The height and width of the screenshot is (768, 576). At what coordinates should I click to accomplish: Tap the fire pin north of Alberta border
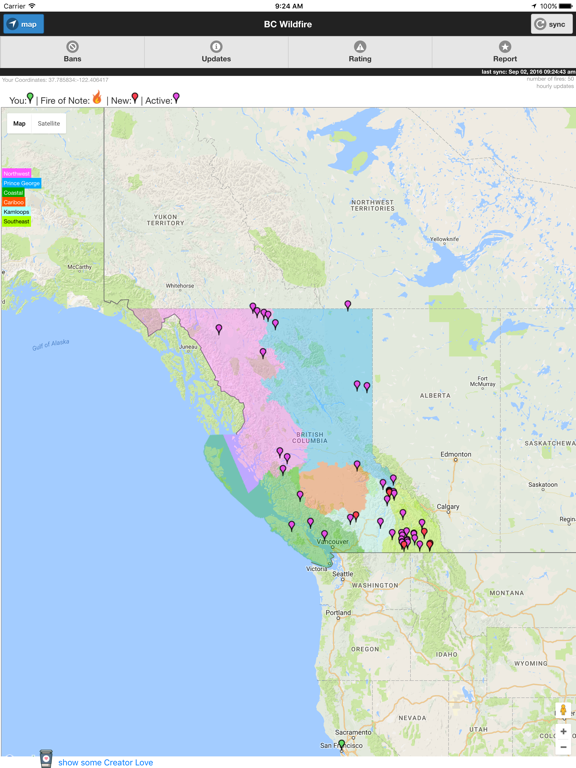[x=348, y=306]
